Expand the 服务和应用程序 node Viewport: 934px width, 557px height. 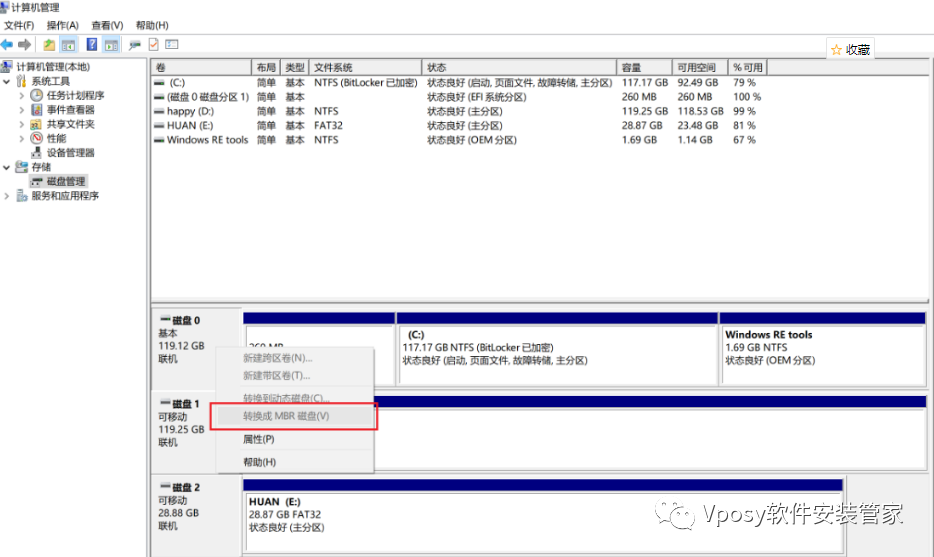[7, 196]
